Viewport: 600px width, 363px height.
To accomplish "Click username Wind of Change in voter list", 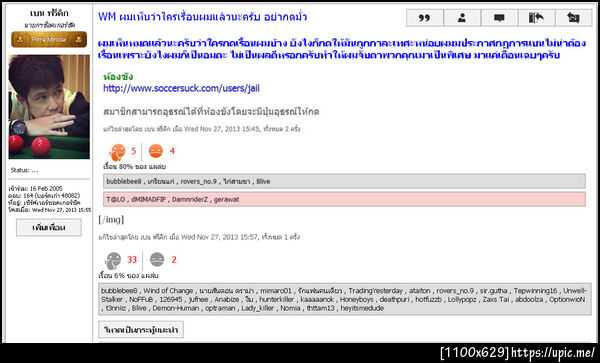I will point(168,291).
